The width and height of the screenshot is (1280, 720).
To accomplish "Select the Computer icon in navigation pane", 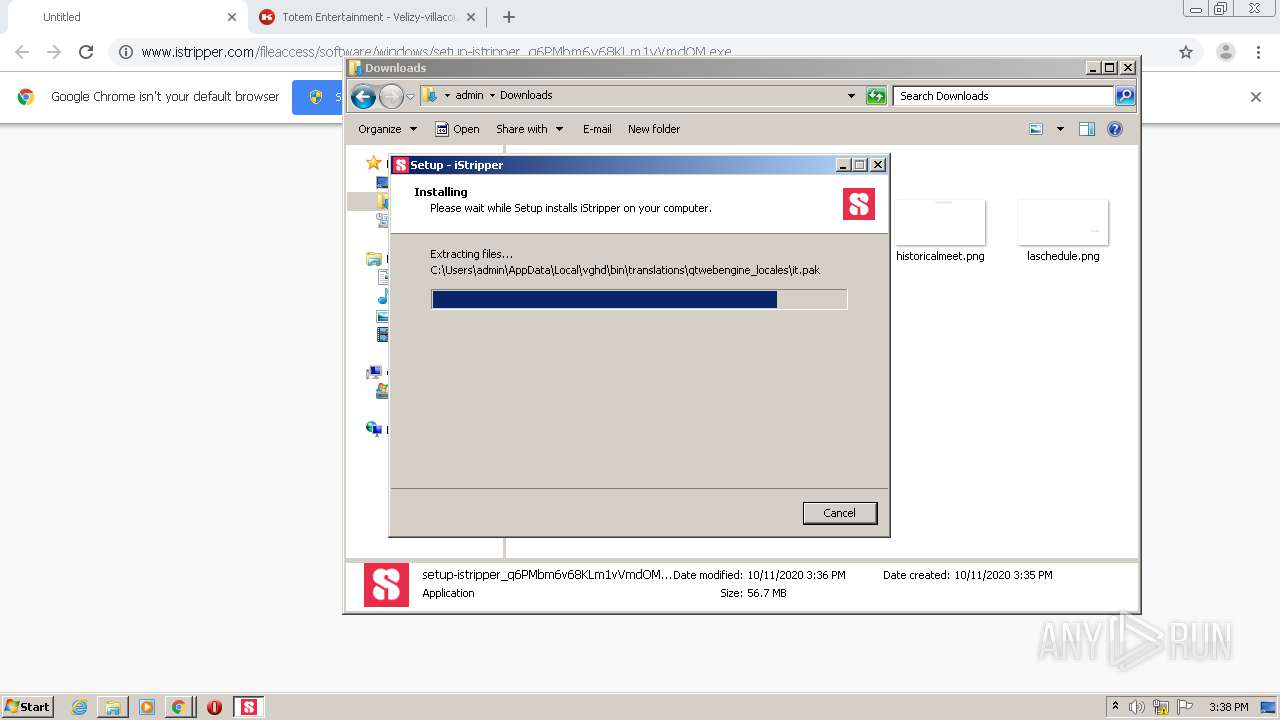I will click(x=374, y=373).
